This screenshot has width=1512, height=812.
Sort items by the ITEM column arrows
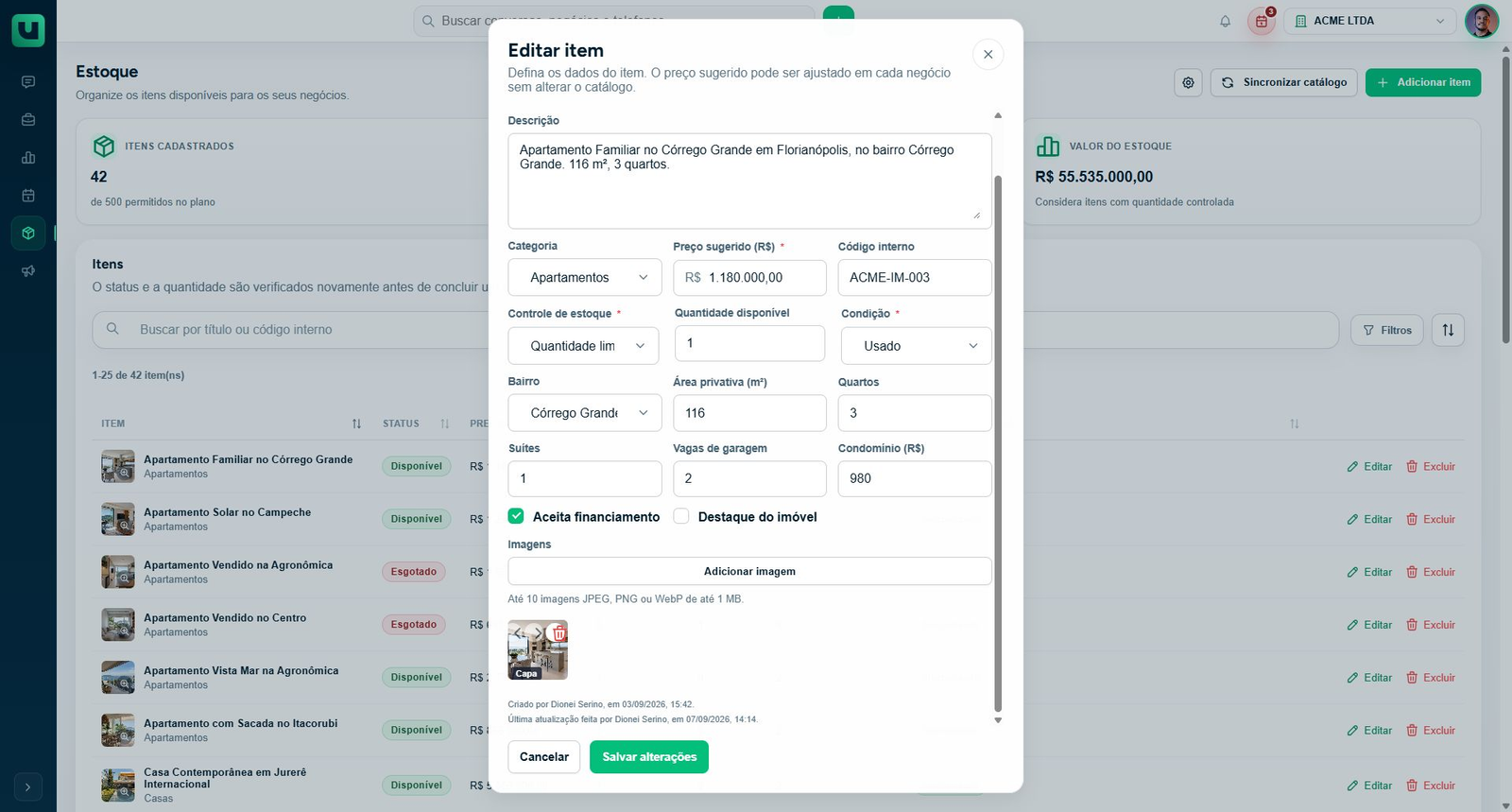pos(356,423)
